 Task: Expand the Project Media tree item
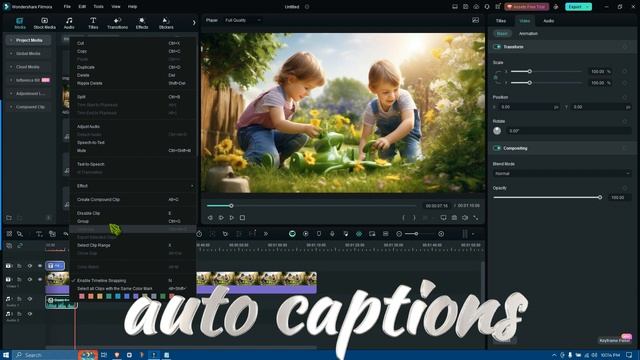click(x=11, y=40)
